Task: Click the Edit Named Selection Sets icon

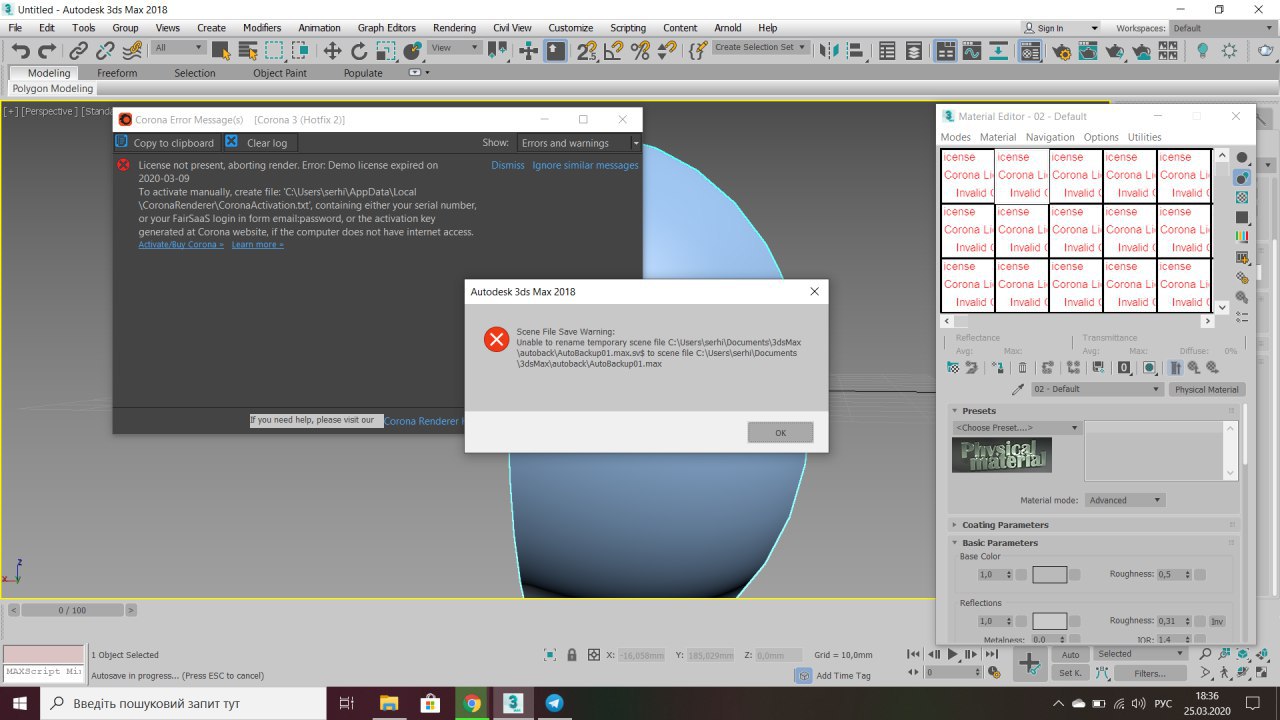Action: [698, 50]
